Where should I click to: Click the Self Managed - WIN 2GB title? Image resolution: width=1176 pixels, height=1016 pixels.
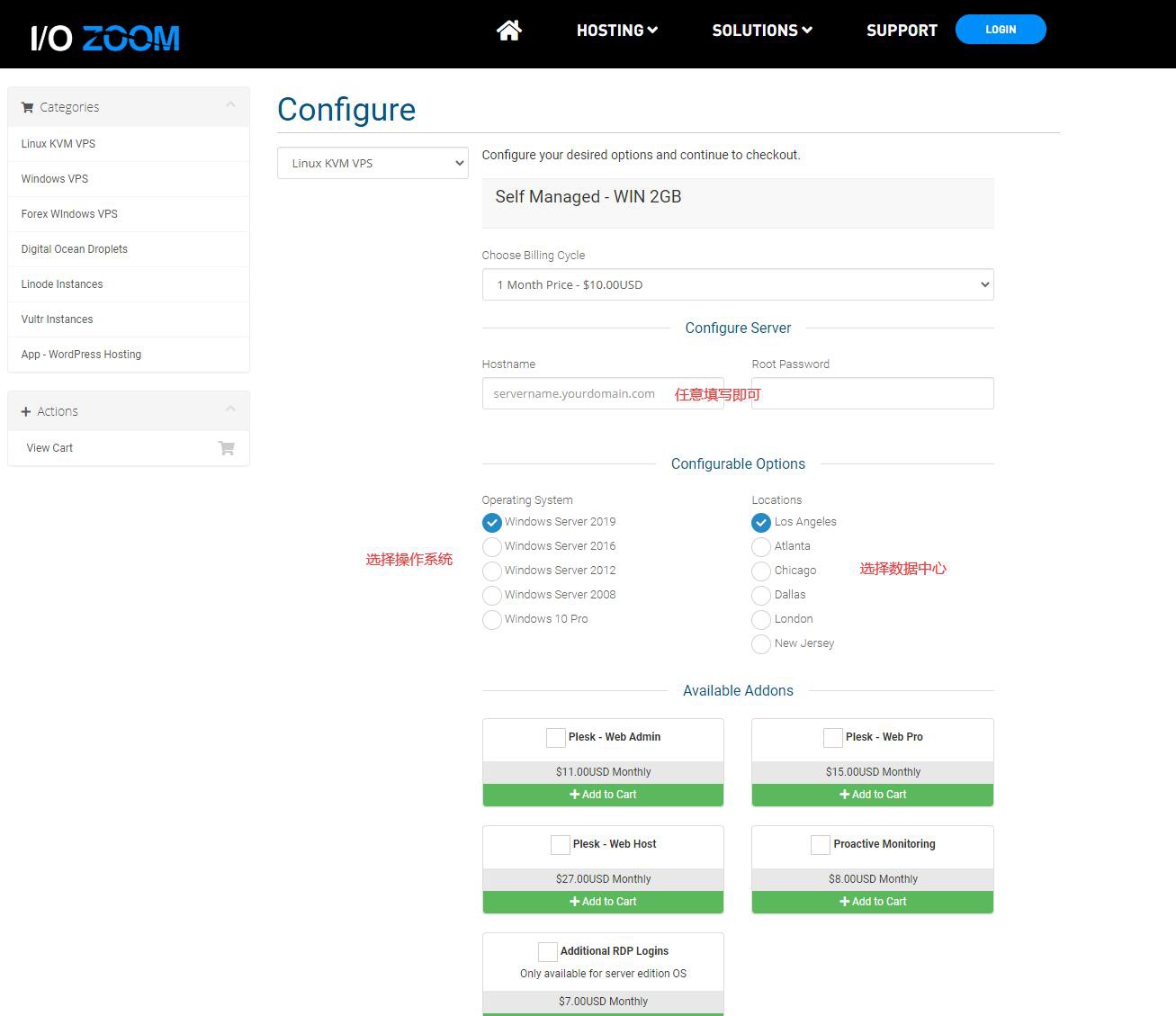click(588, 197)
